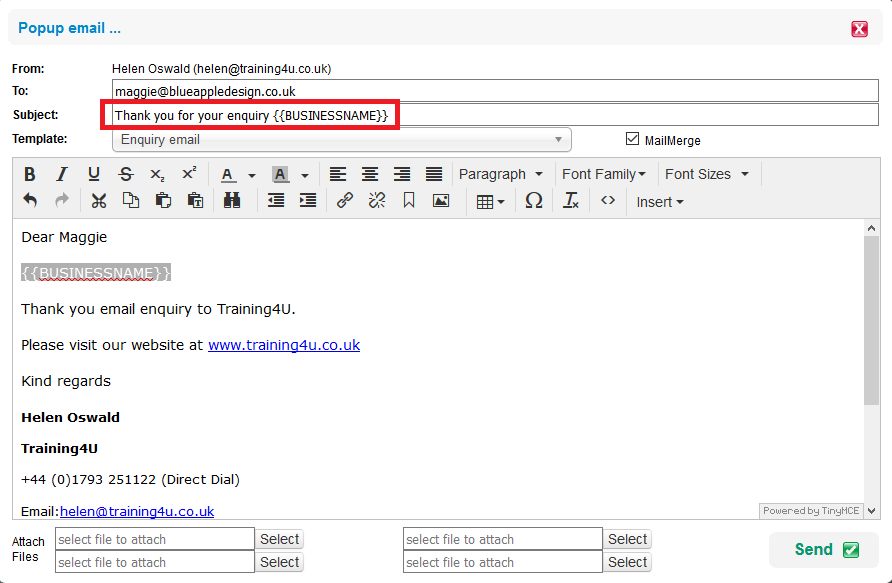This screenshot has height=583, width=892.
Task: Apply Strikethrough formatting
Action: pos(126,174)
